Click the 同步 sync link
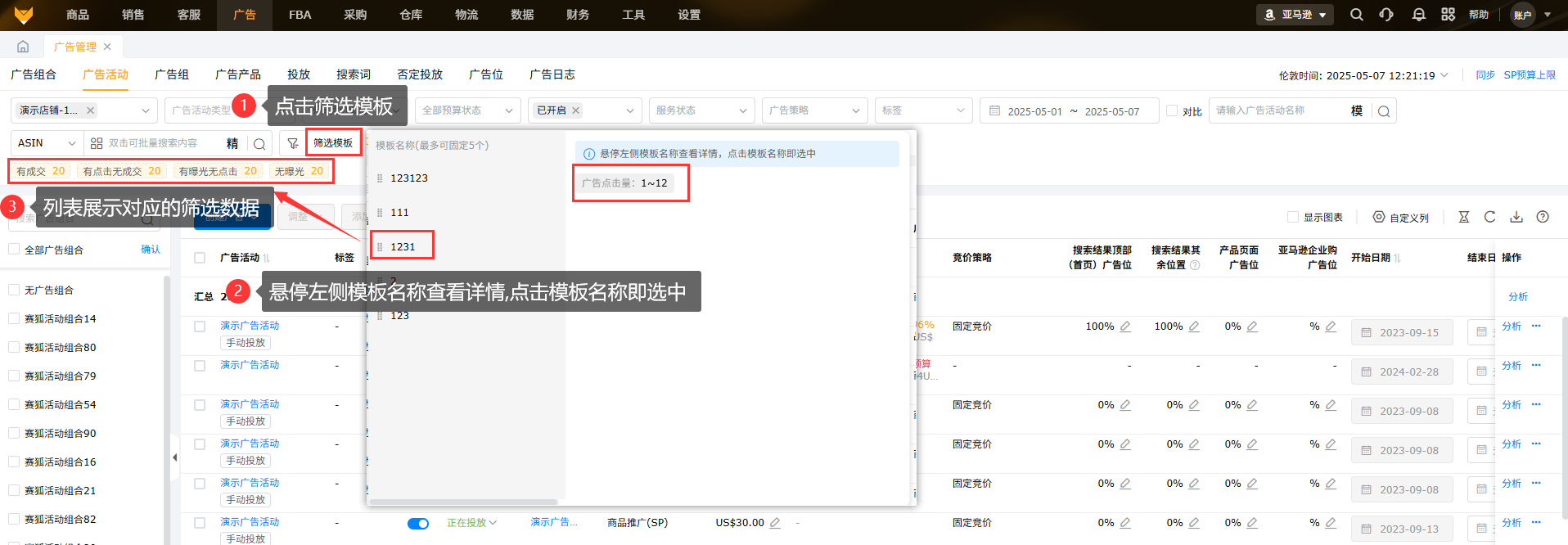The height and width of the screenshot is (545, 1568). tap(1485, 75)
